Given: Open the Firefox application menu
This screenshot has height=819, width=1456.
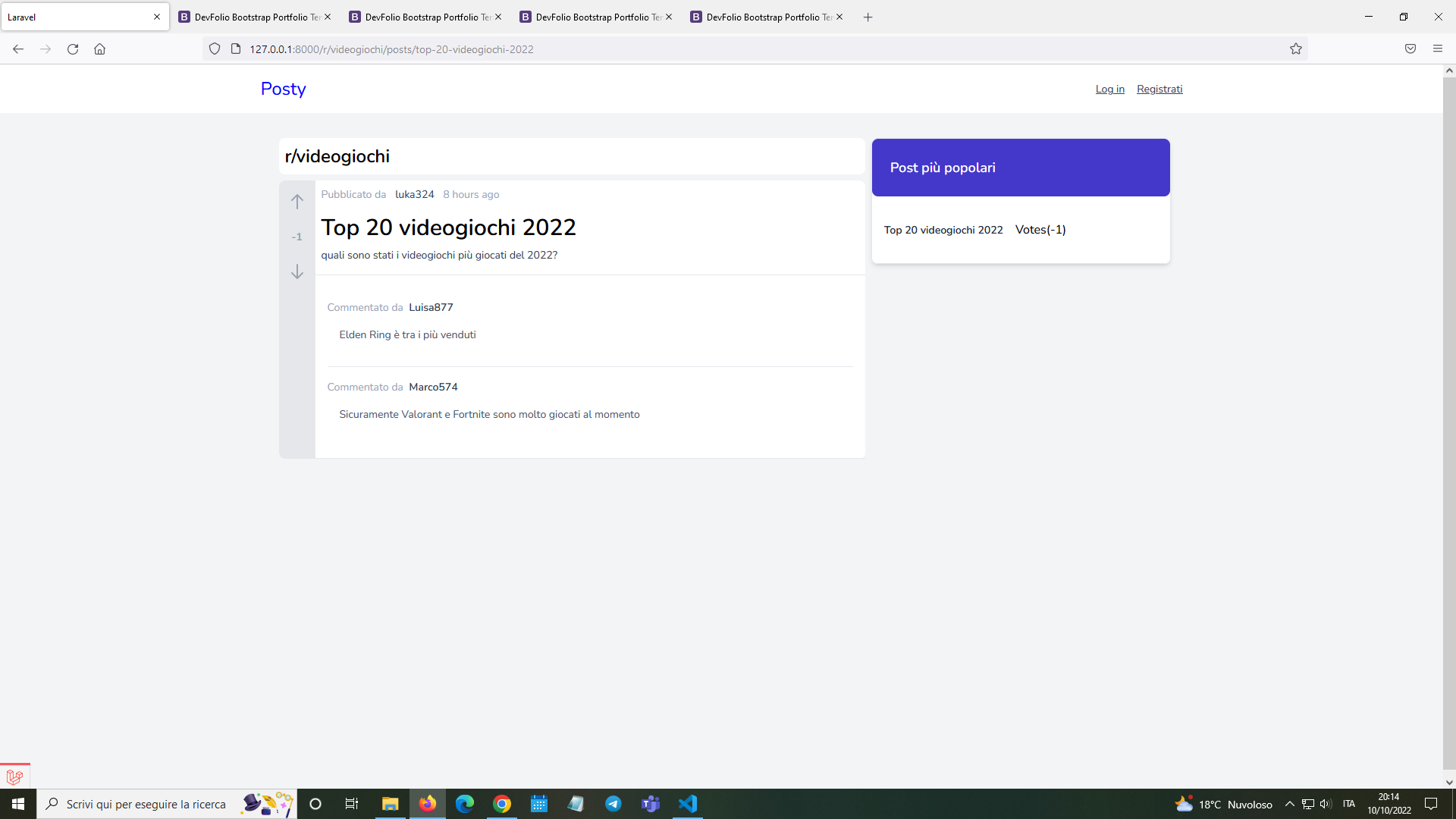Looking at the screenshot, I should point(1438,49).
